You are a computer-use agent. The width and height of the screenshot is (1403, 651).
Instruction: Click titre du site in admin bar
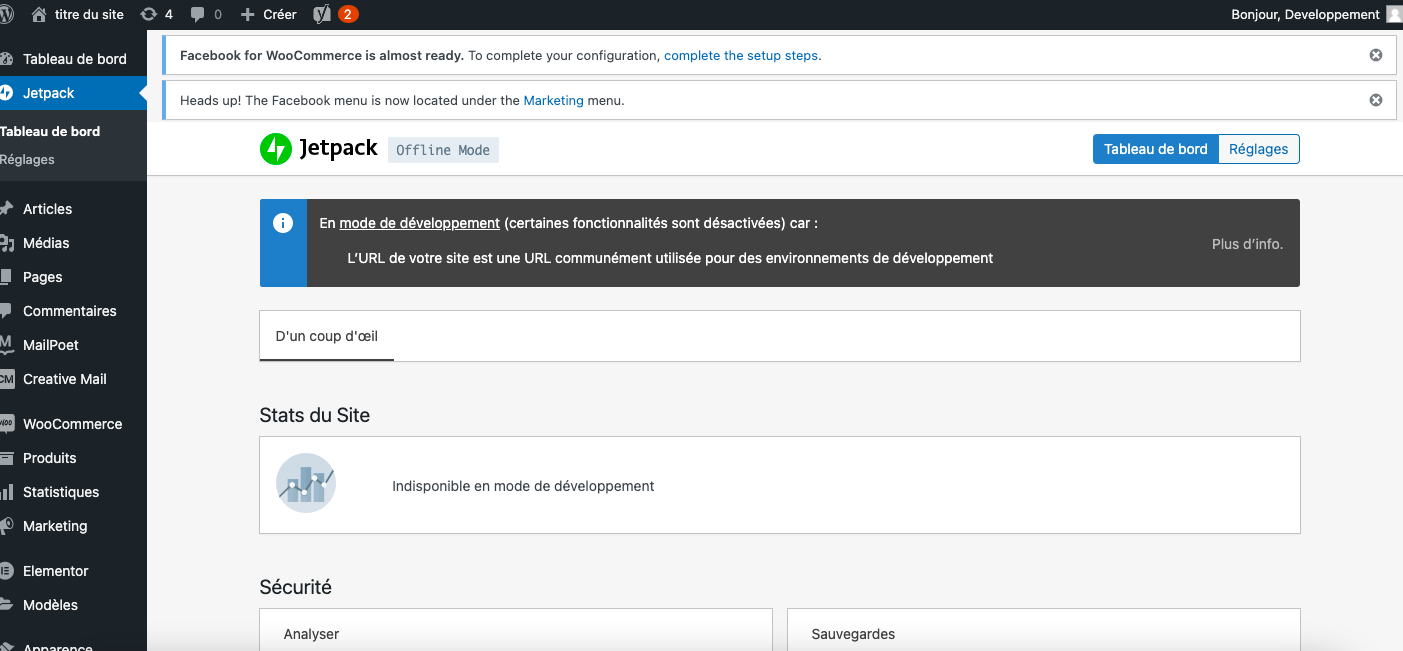90,14
